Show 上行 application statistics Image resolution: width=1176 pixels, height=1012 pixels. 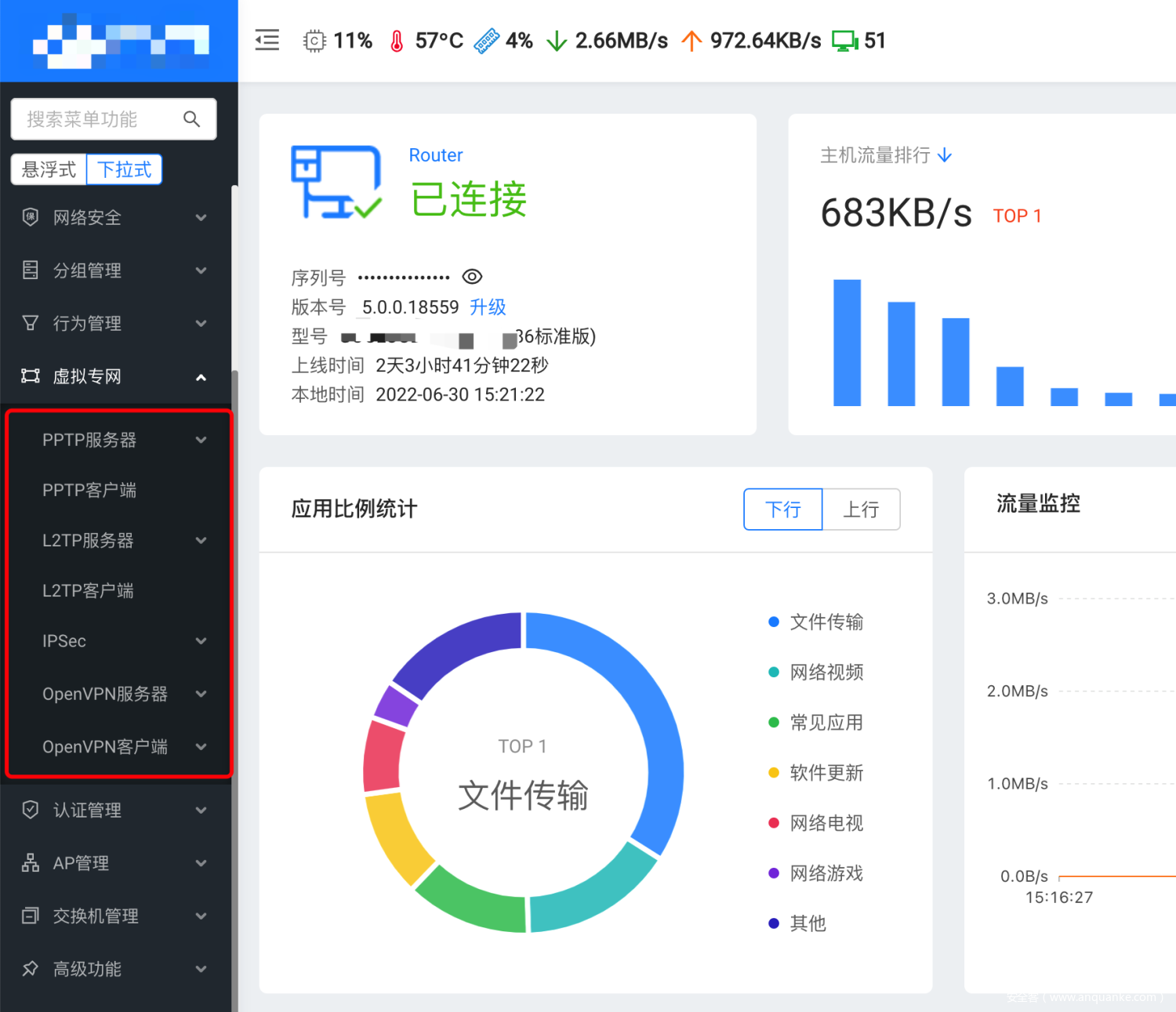861,510
